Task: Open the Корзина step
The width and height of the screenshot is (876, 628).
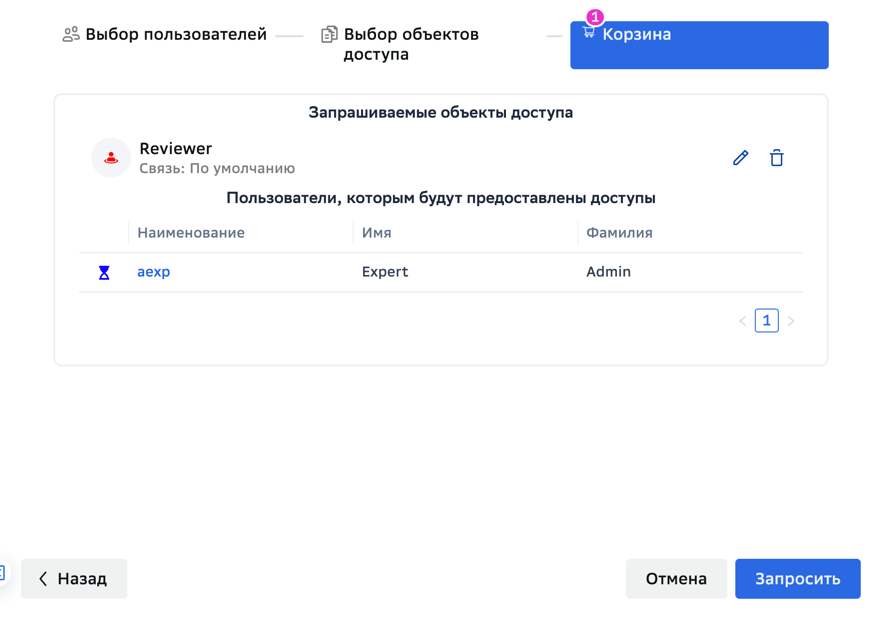Action: pos(699,45)
